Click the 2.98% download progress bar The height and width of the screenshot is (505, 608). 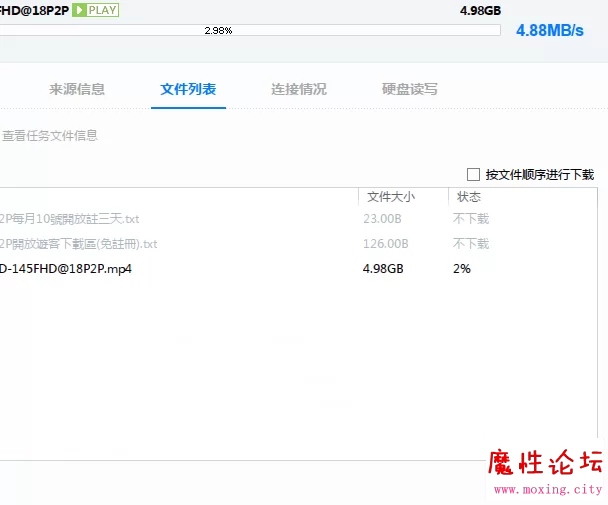(250, 30)
